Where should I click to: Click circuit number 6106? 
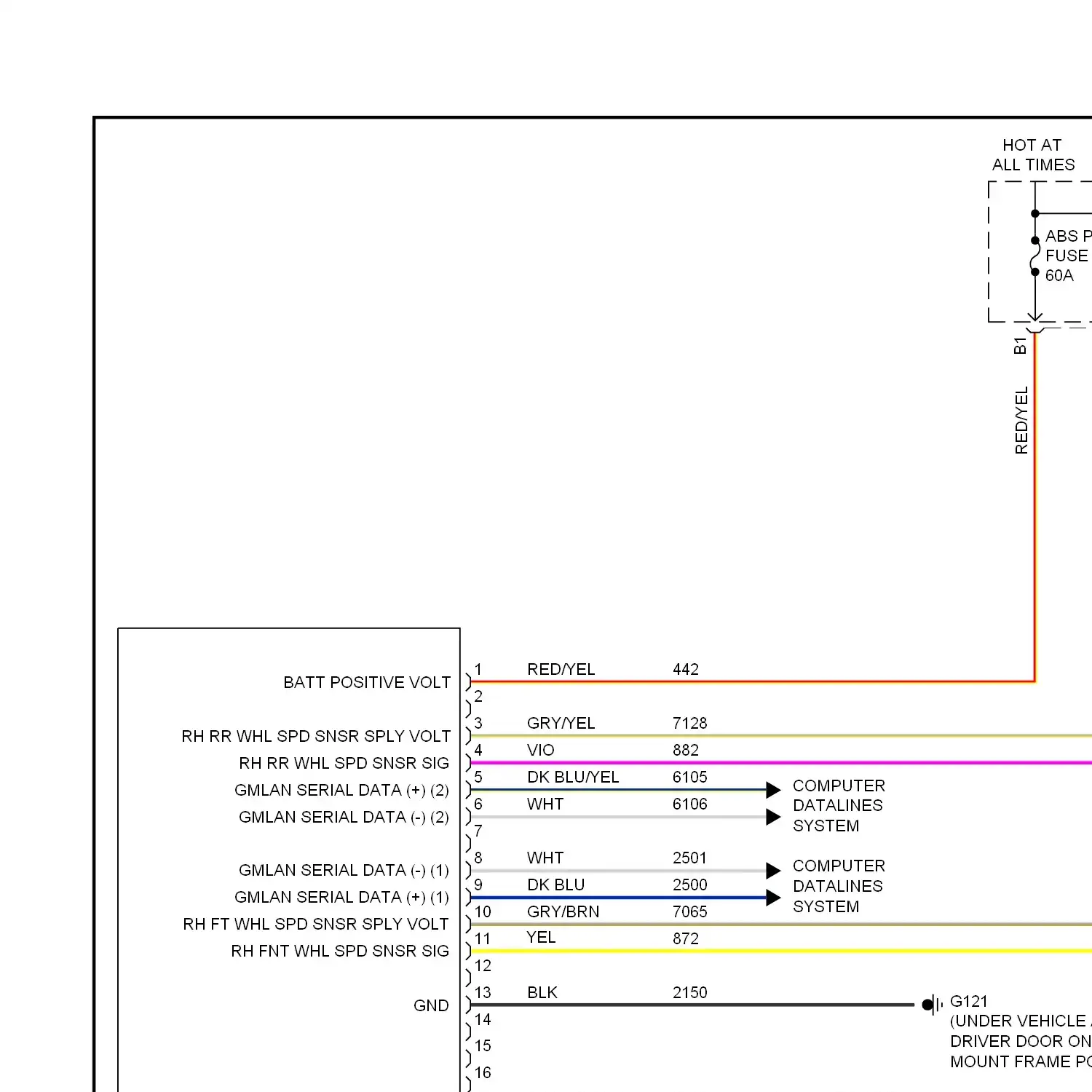(x=689, y=804)
